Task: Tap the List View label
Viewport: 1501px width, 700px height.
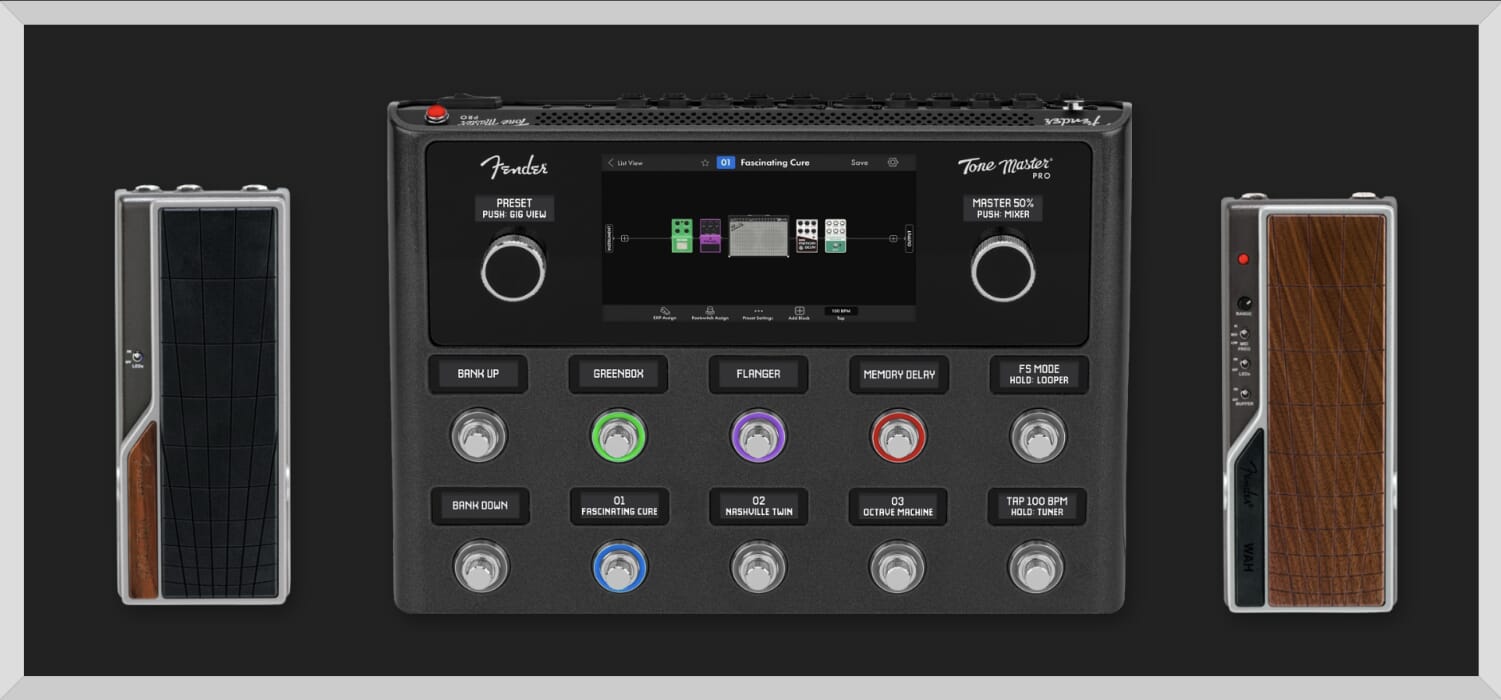Action: pyautogui.click(x=630, y=162)
